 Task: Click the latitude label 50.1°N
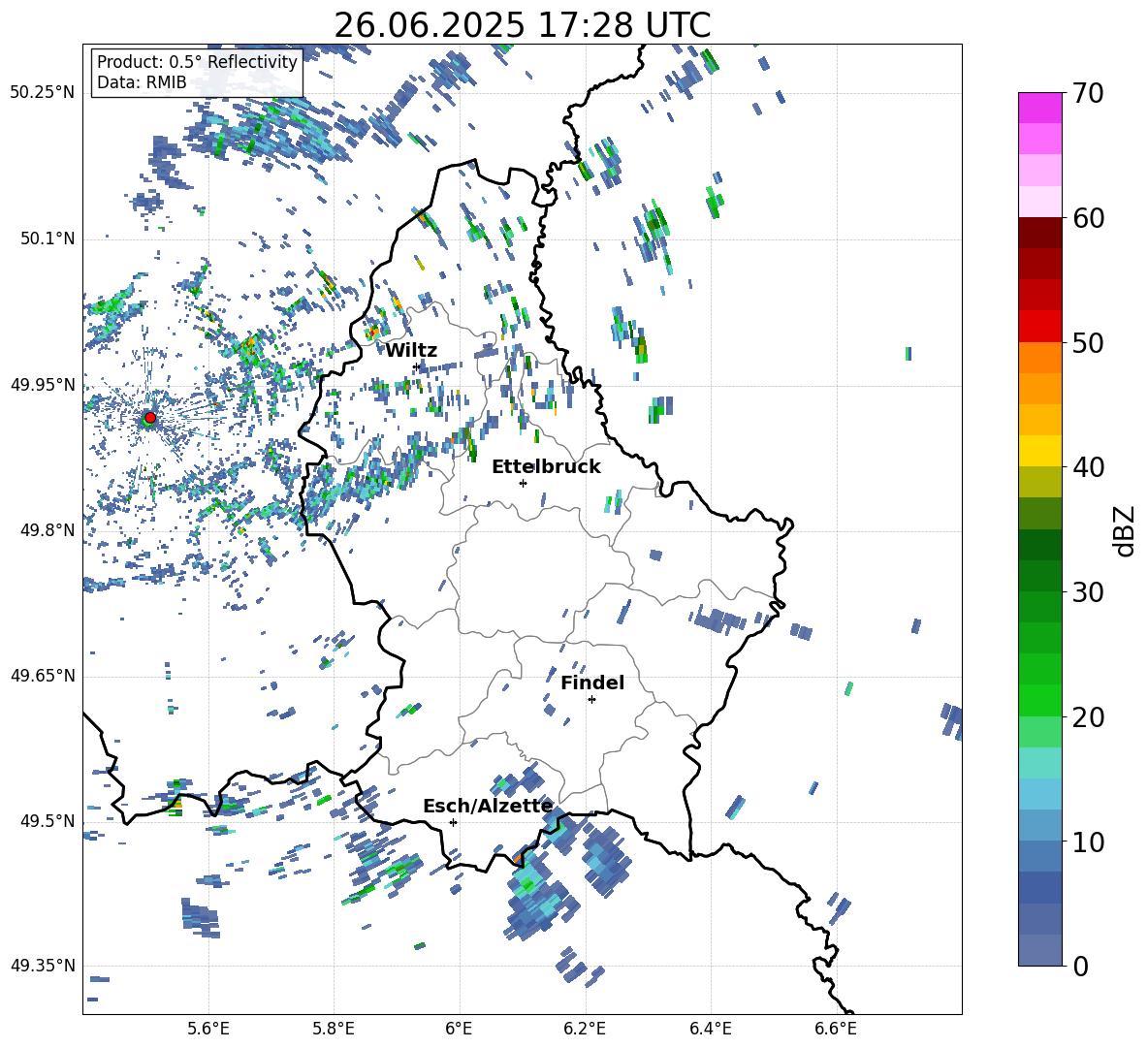47,238
